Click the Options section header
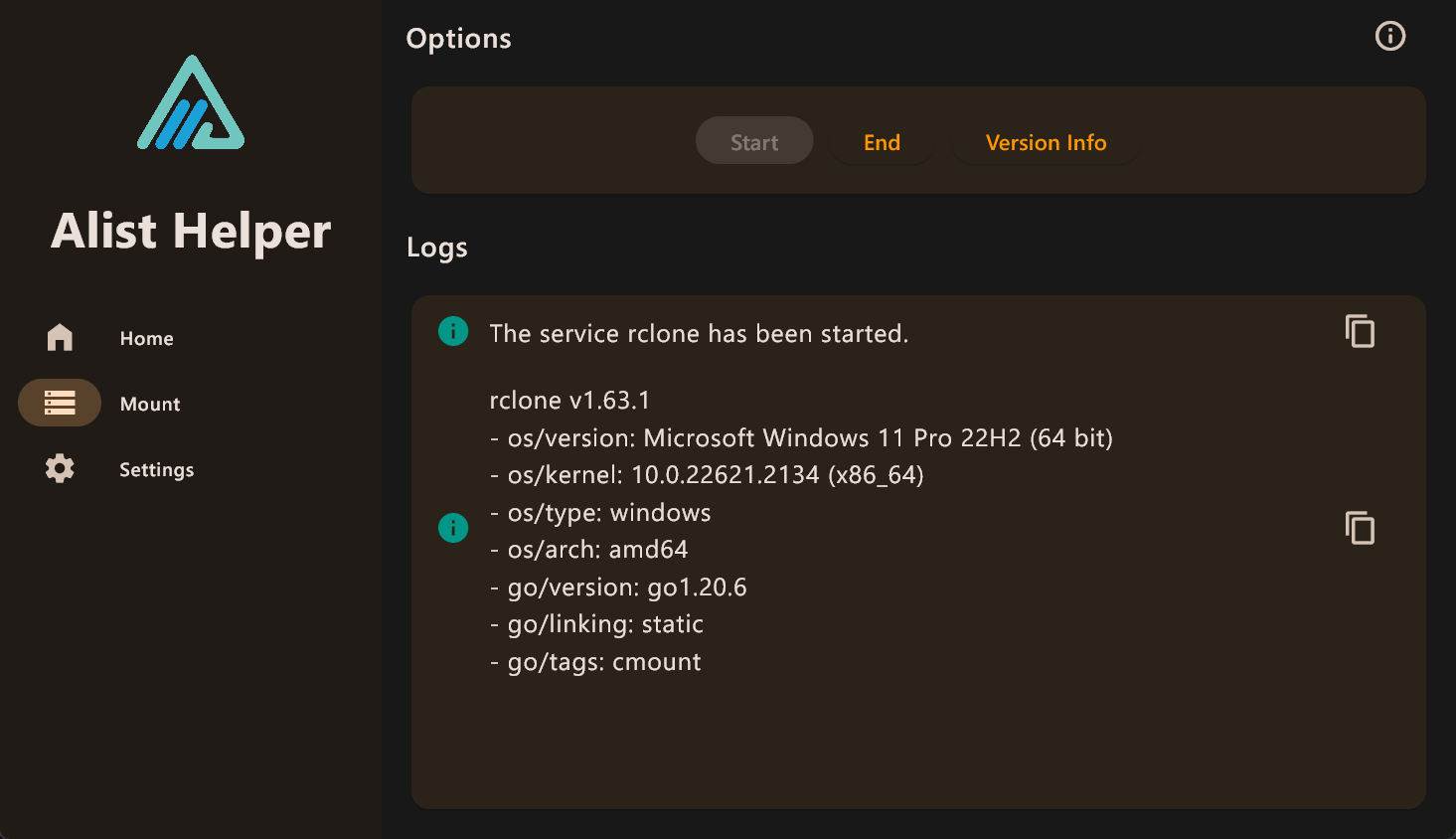1456x839 pixels. pos(458,38)
